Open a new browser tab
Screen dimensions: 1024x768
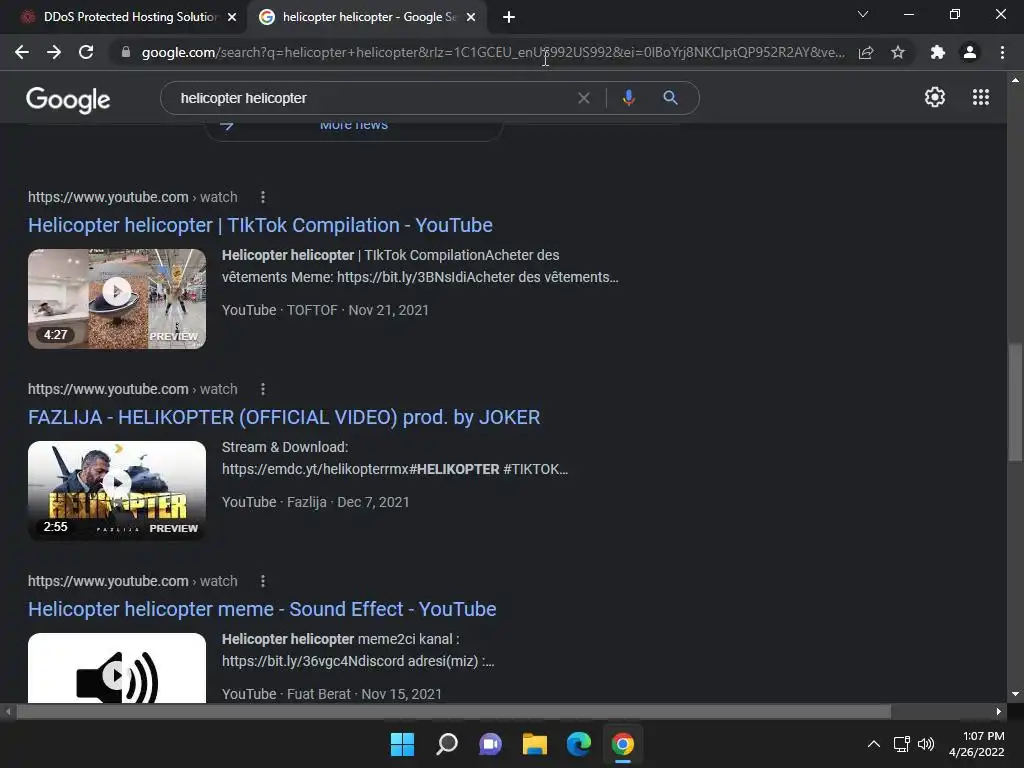509,17
